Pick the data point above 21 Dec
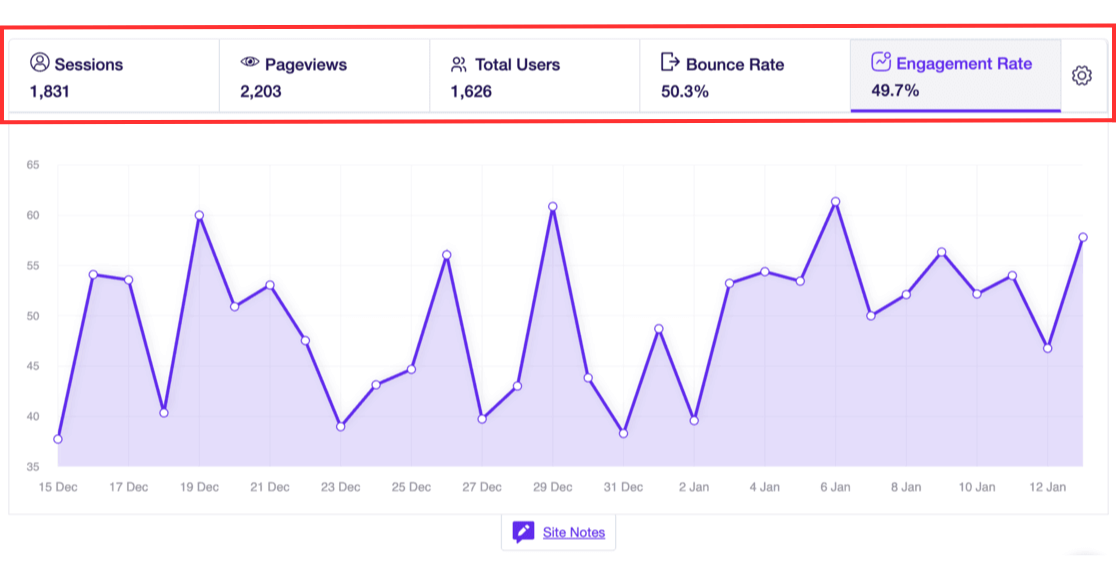This screenshot has height=581, width=1116. (x=270, y=286)
